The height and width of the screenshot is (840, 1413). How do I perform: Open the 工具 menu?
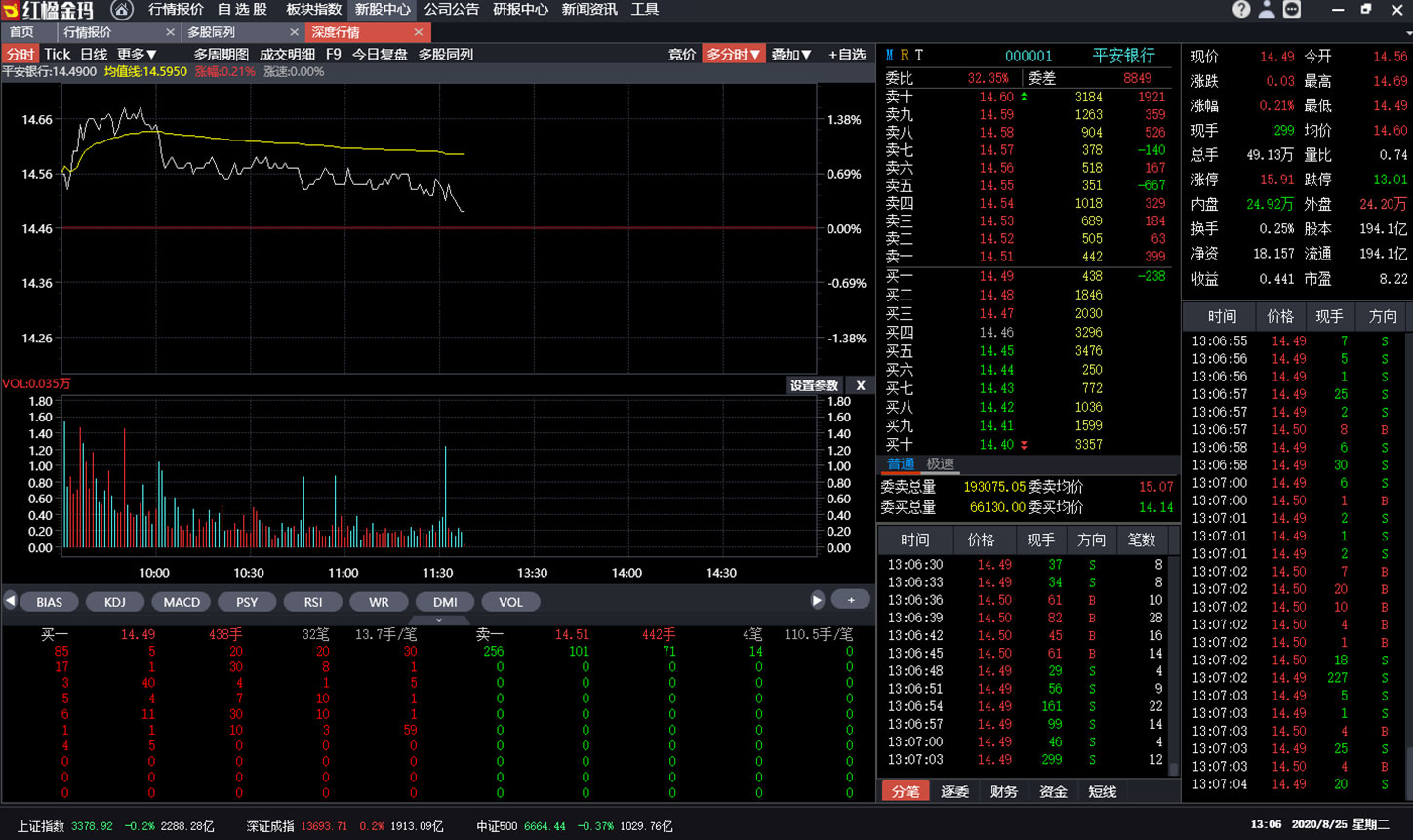coord(645,10)
